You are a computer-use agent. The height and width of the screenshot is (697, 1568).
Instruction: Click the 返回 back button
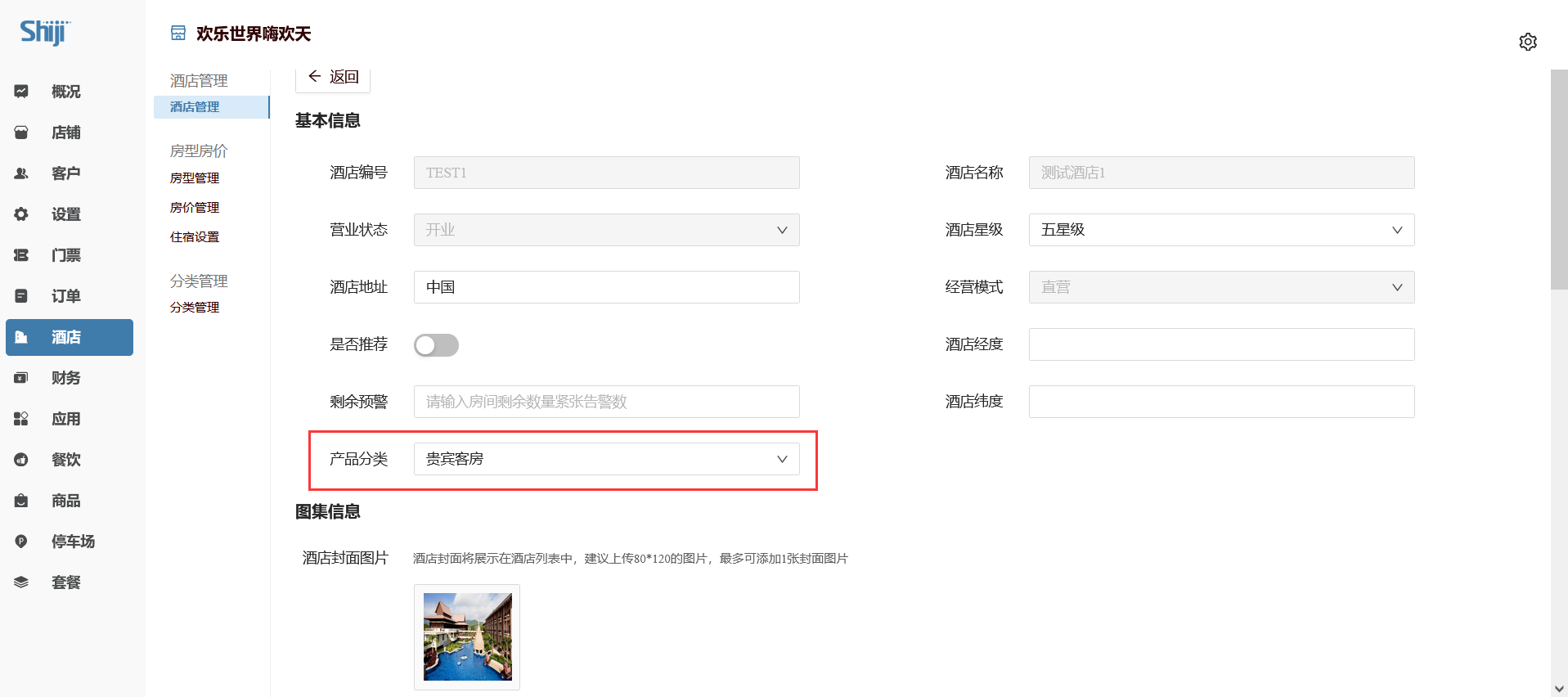point(333,77)
